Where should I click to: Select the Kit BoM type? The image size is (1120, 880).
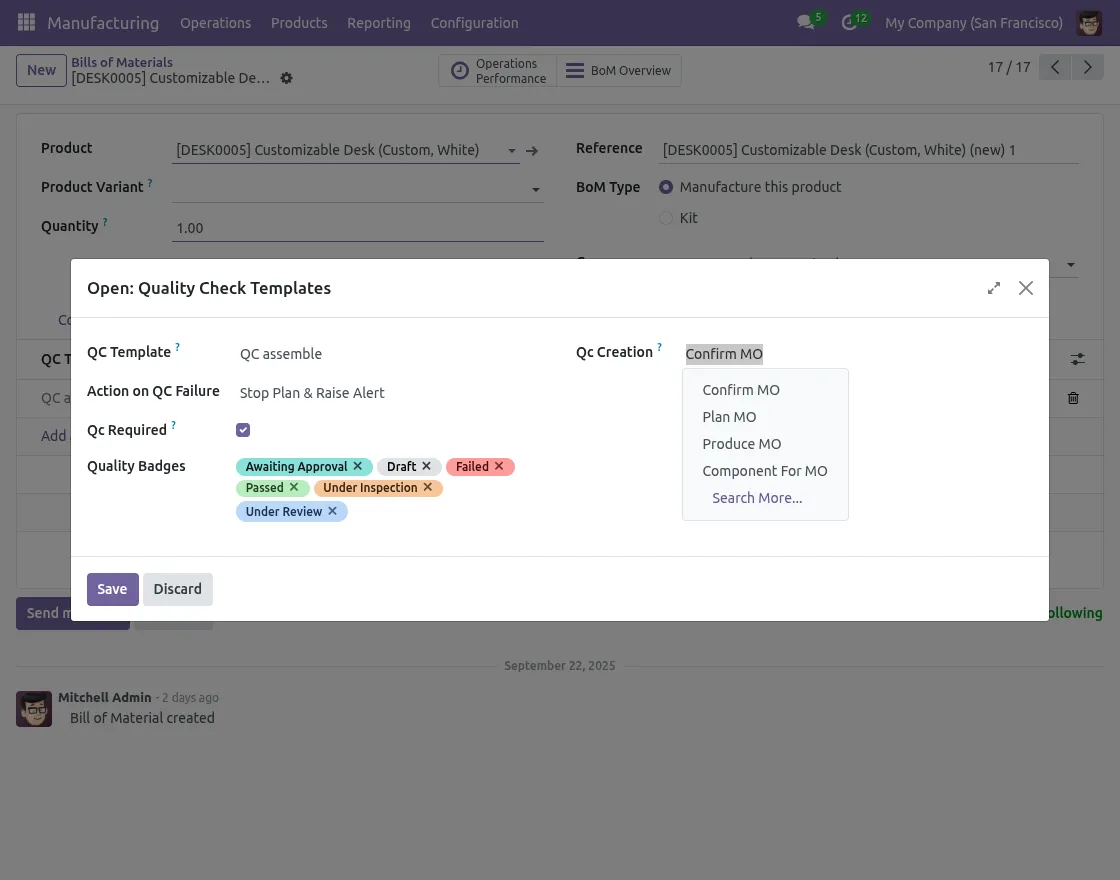(x=665, y=218)
